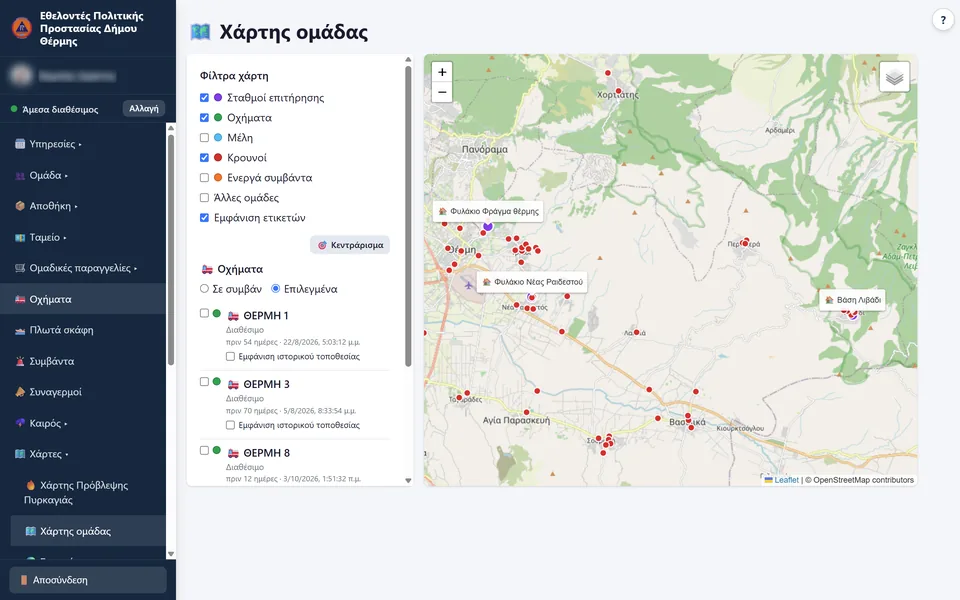
Task: Enable the Άλλες ομάδες filter
Action: tap(204, 198)
